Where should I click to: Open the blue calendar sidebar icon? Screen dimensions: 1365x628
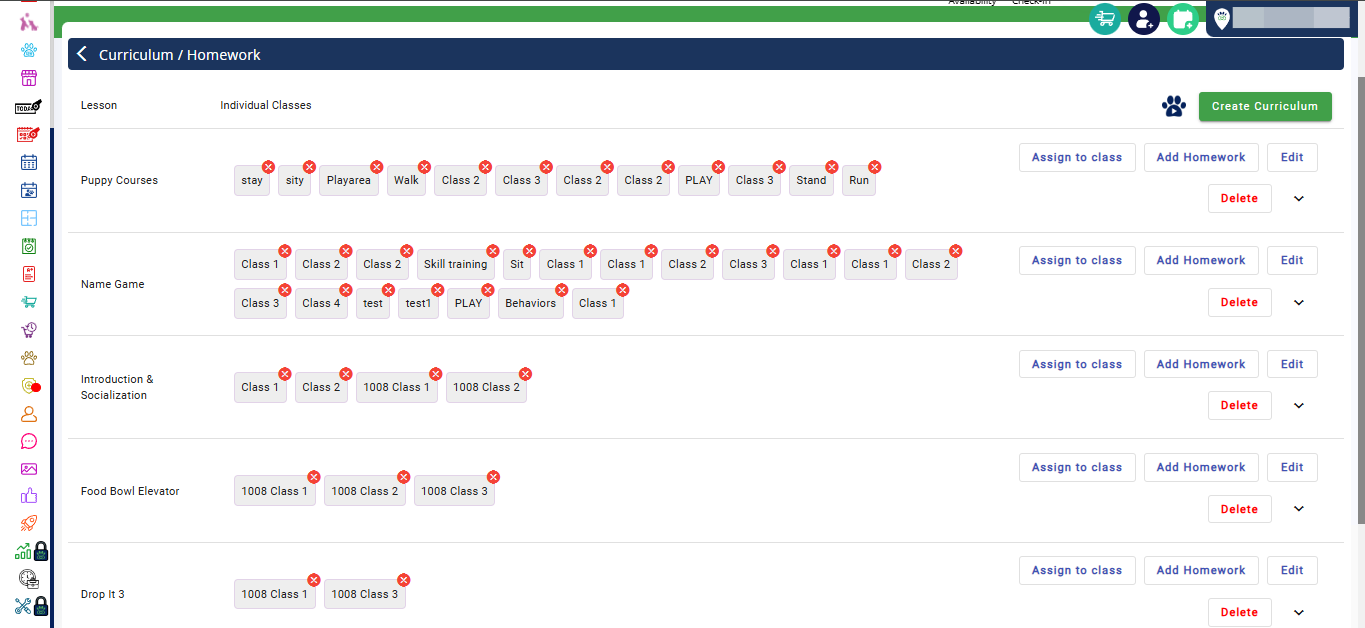click(29, 162)
